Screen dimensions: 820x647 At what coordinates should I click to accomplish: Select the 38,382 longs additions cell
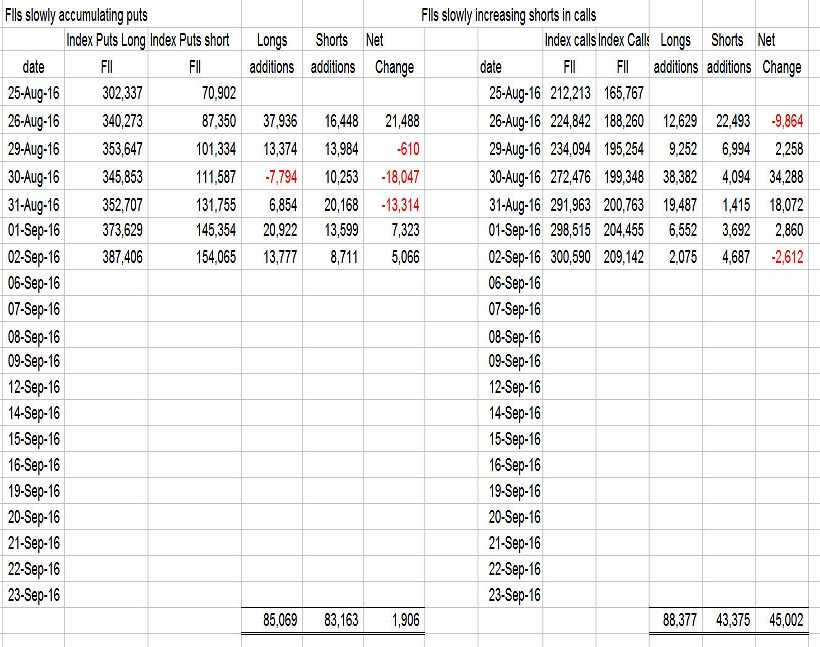[676, 175]
